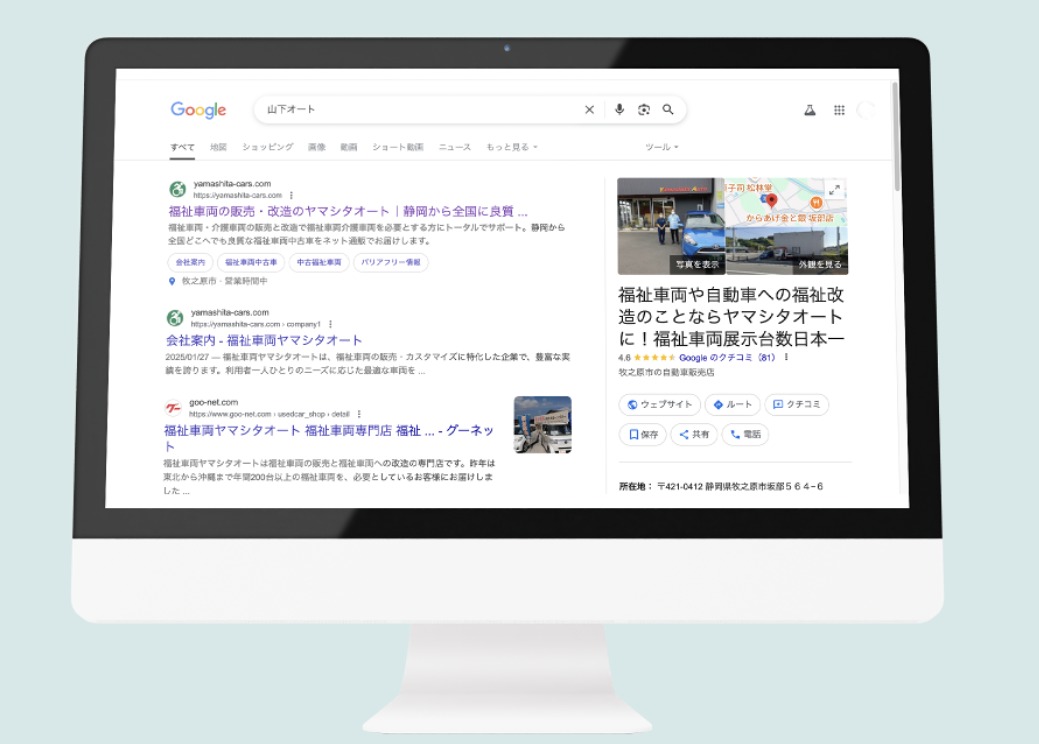
Task: Switch to the 地図 tab
Action: [218, 147]
